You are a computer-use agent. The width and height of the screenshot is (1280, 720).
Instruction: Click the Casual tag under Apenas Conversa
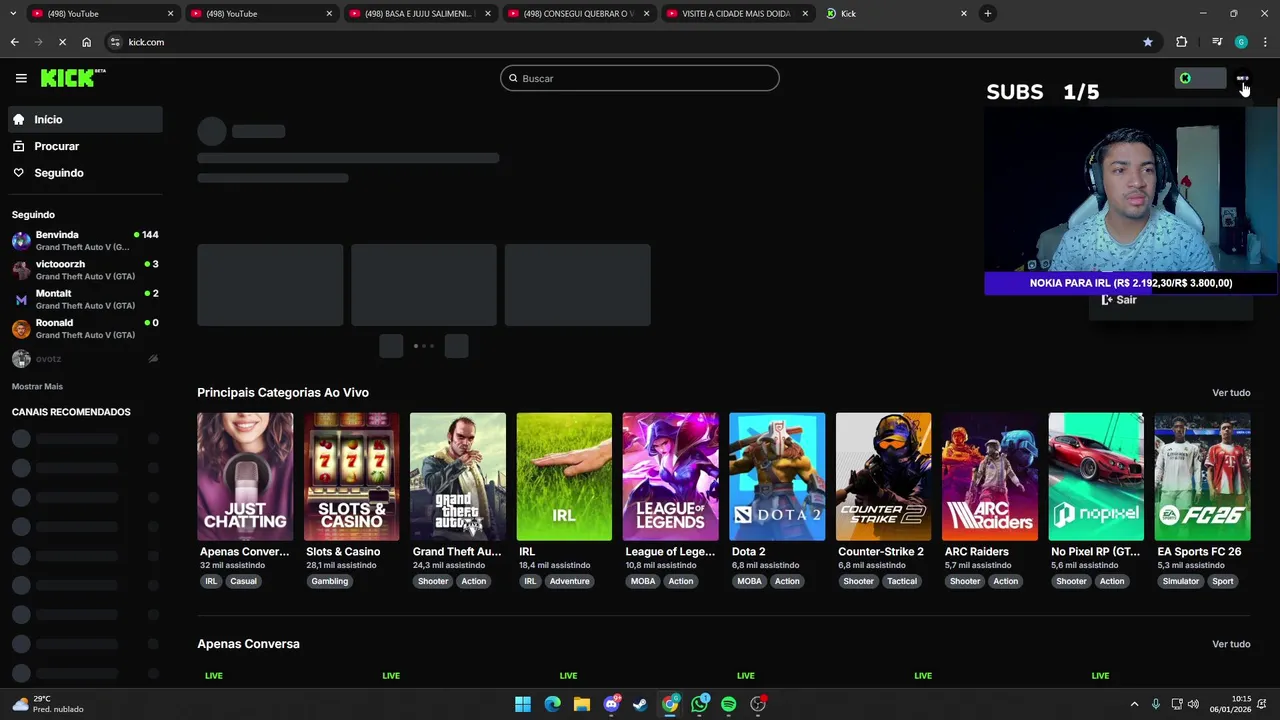(243, 581)
